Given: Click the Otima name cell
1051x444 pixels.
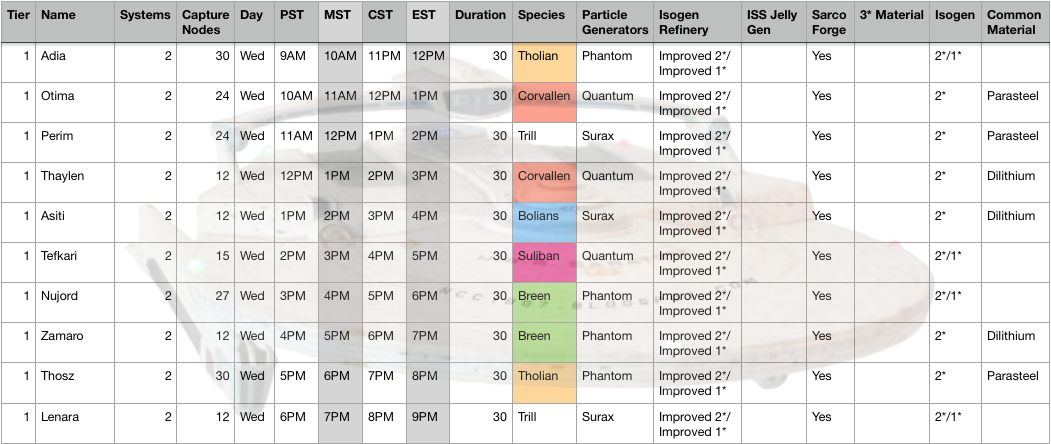Looking at the screenshot, I should [x=56, y=96].
